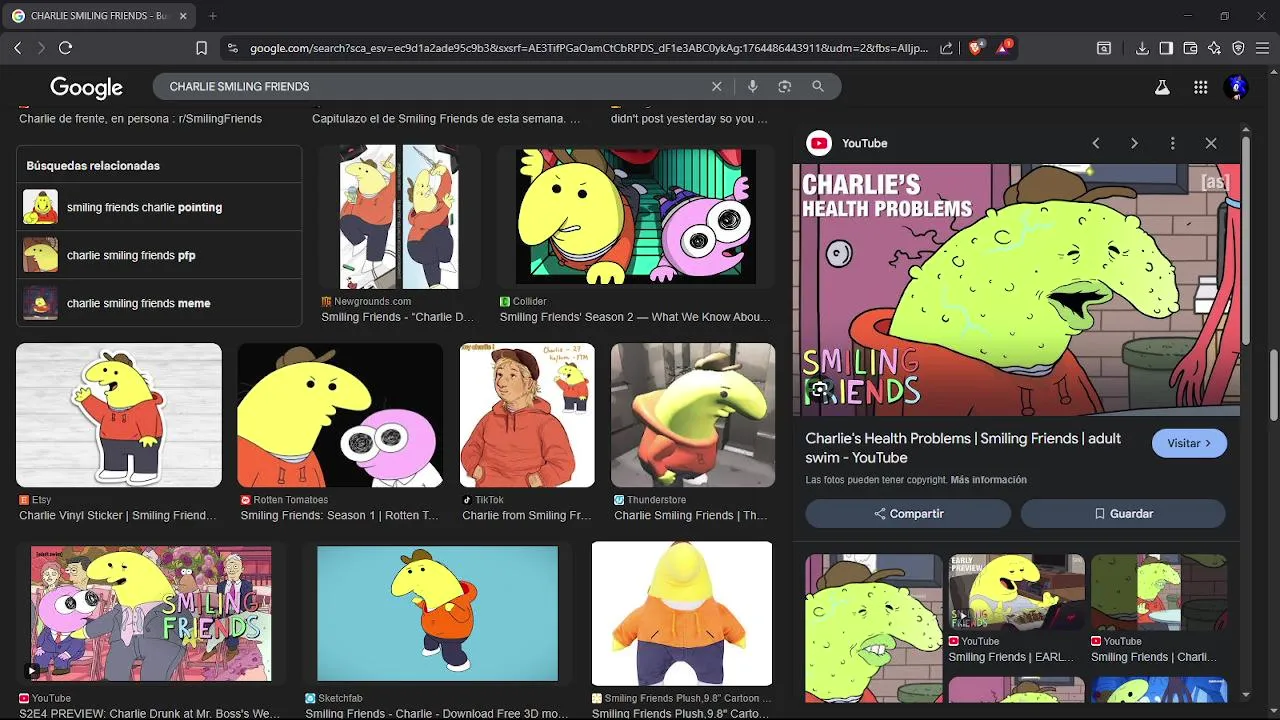Click YouTube source label in preview header

click(x=865, y=143)
